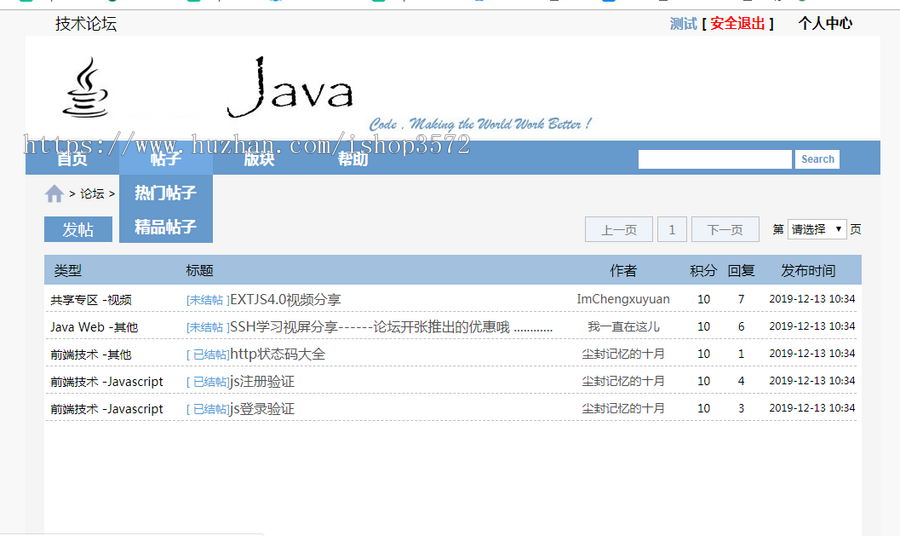Click the 类型 column header
The height and width of the screenshot is (536, 900).
[x=68, y=270]
